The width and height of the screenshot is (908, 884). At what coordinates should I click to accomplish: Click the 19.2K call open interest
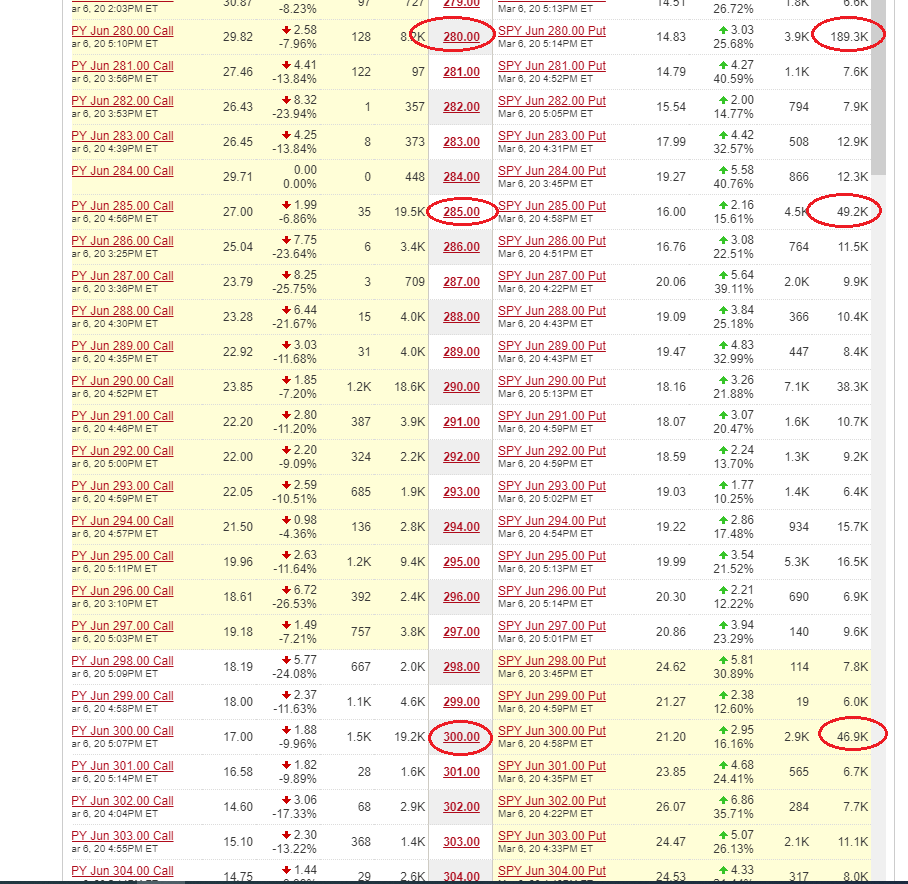pyautogui.click(x=410, y=736)
